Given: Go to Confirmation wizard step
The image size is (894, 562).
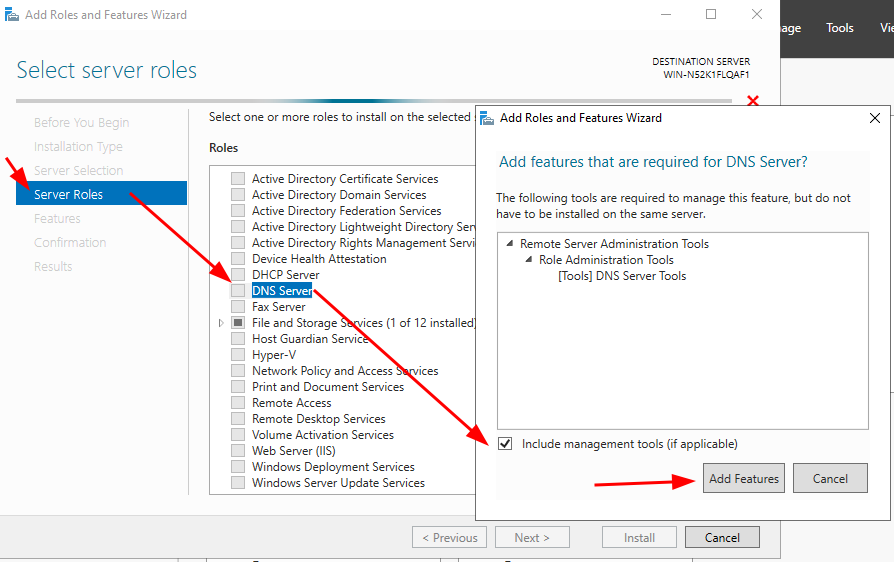Looking at the screenshot, I should click(x=70, y=242).
